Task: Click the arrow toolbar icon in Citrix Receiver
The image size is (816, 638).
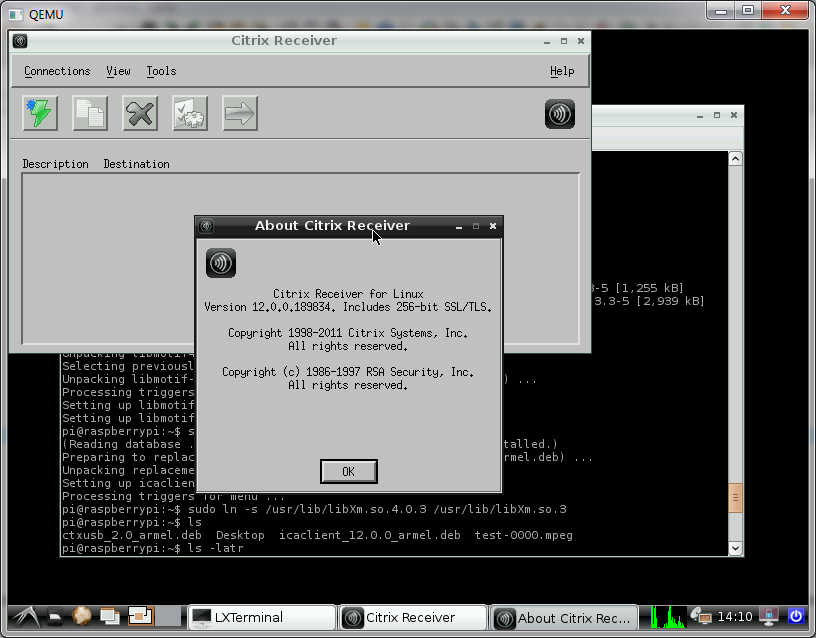Action: [x=240, y=113]
